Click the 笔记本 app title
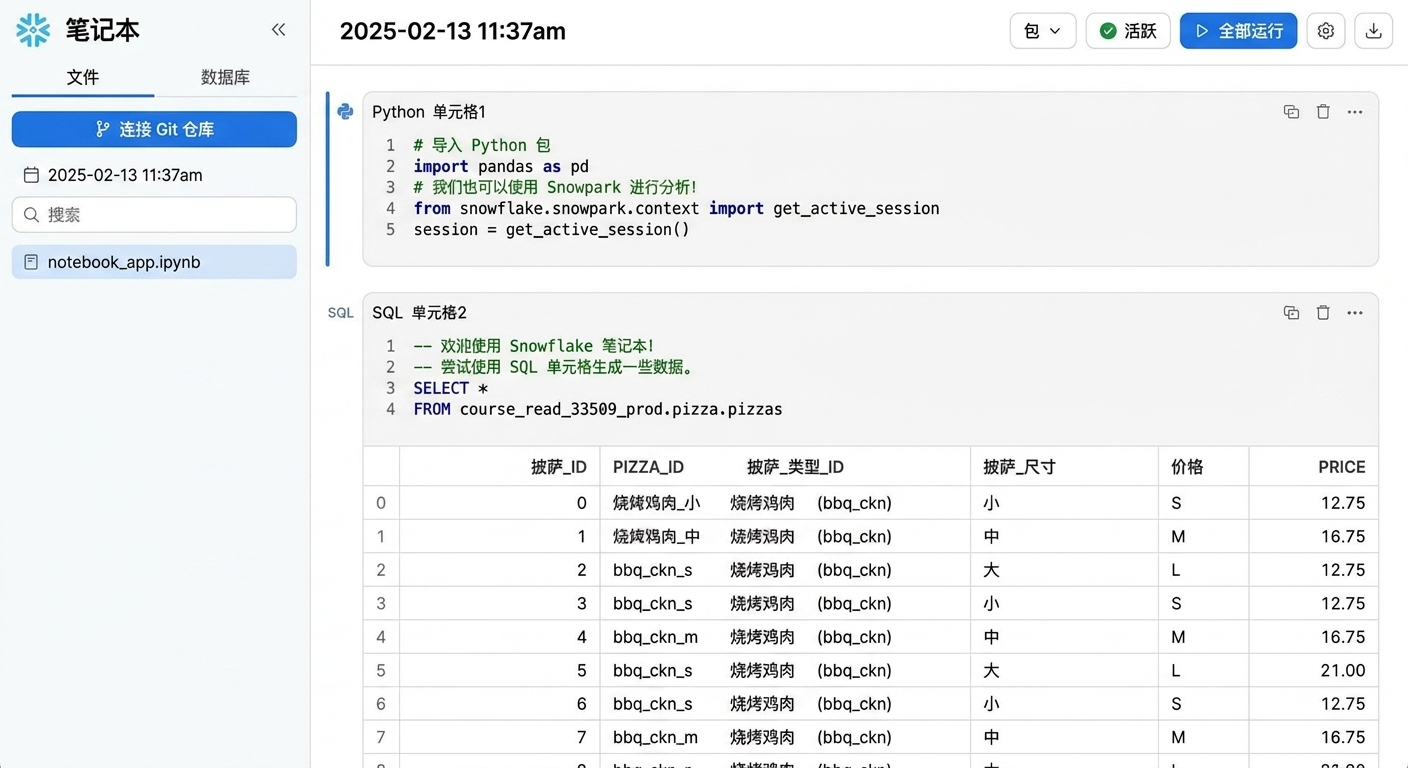Screen dimensions: 1408x768 (103, 30)
